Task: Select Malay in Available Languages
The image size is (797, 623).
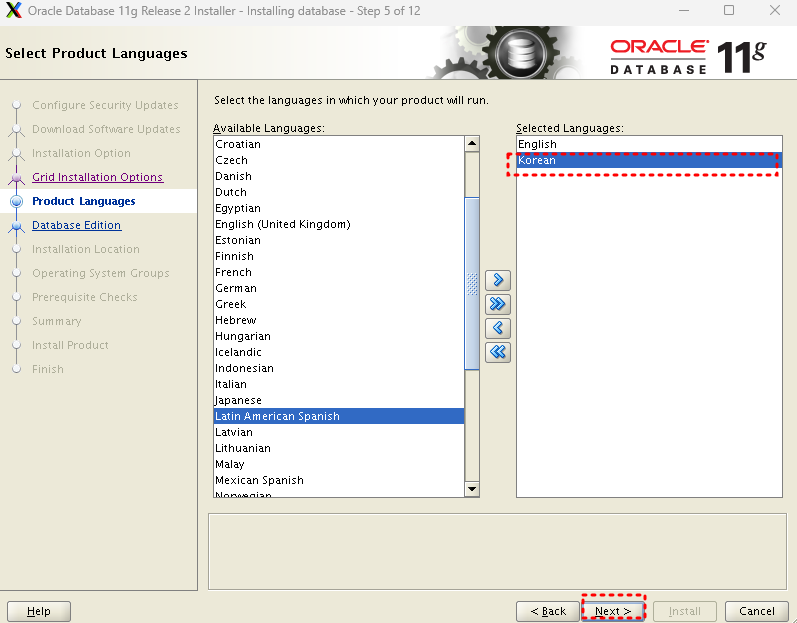Action: (339, 464)
